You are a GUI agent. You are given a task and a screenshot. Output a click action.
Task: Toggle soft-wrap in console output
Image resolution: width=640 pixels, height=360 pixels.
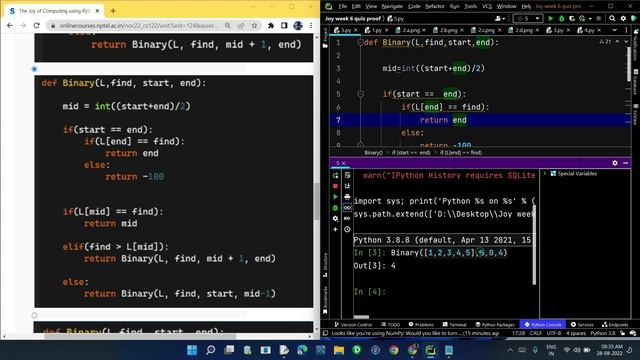[347, 176]
